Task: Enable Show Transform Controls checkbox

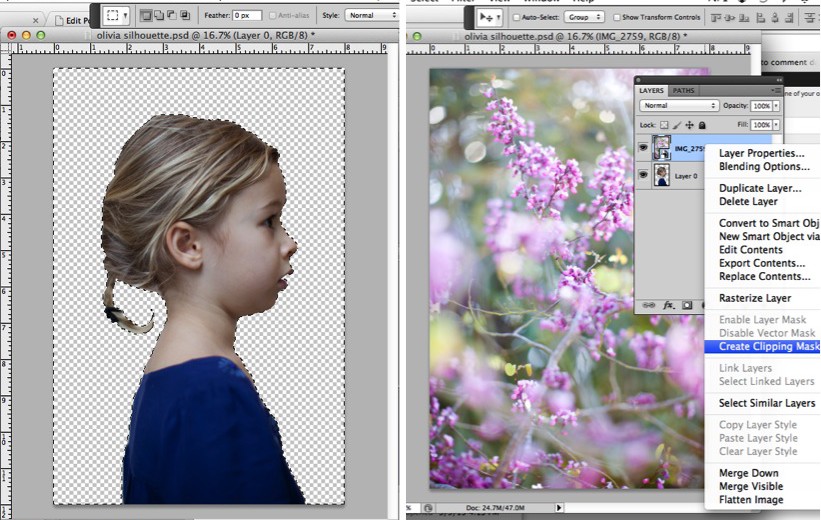Action: click(x=616, y=17)
